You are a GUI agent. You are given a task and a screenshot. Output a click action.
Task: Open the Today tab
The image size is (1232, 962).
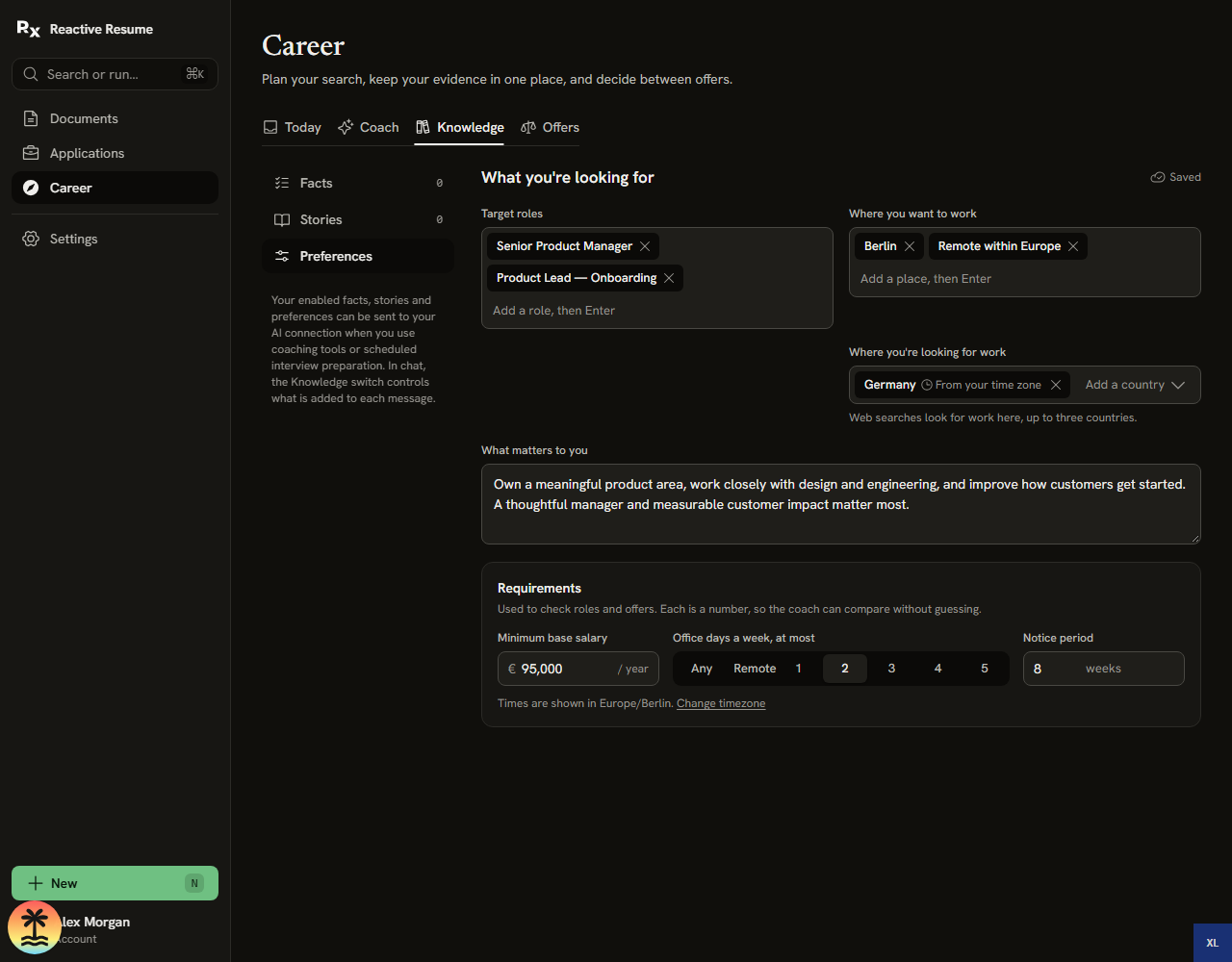tap(293, 127)
